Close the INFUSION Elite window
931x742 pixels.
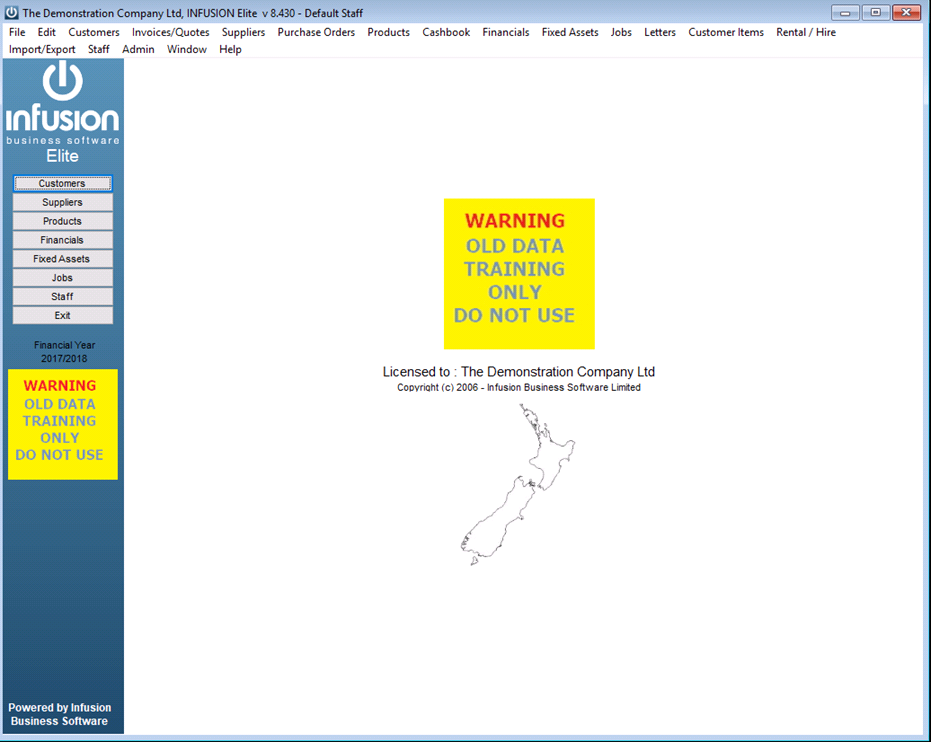click(x=906, y=12)
